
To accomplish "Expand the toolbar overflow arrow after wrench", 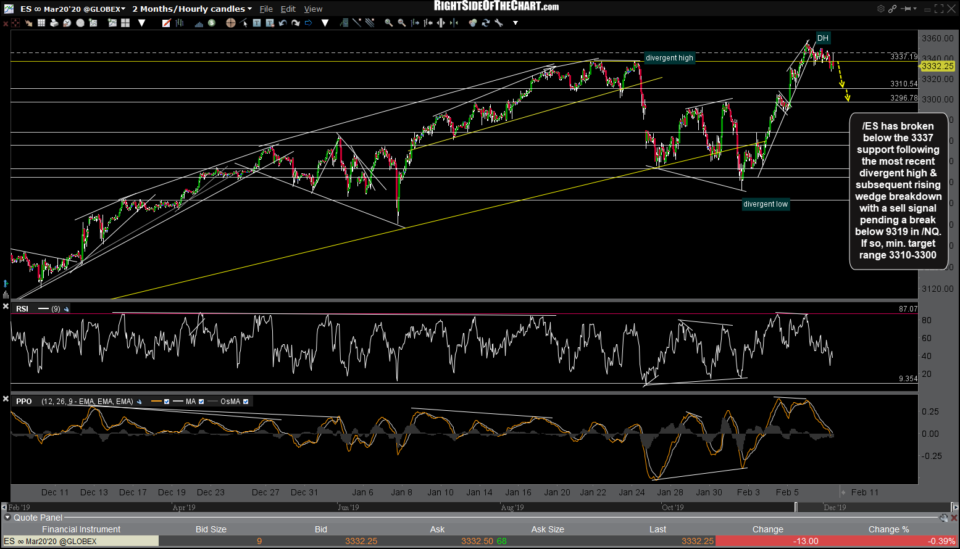I will 516,23.
